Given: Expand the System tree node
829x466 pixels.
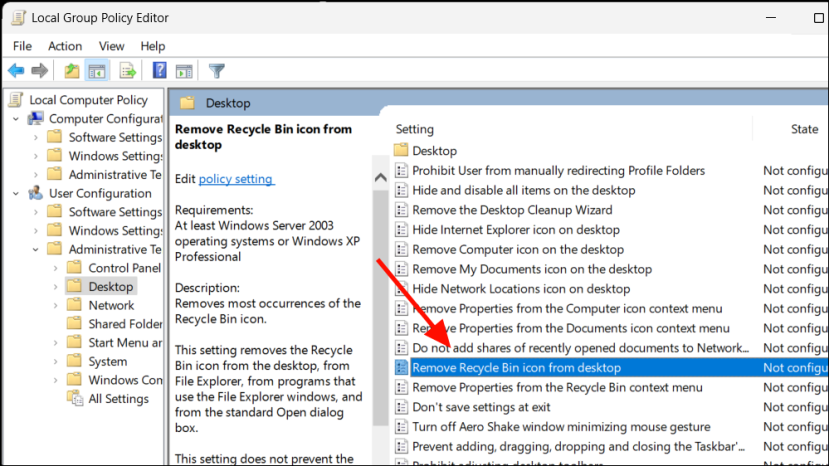Looking at the screenshot, I should 56,361.
